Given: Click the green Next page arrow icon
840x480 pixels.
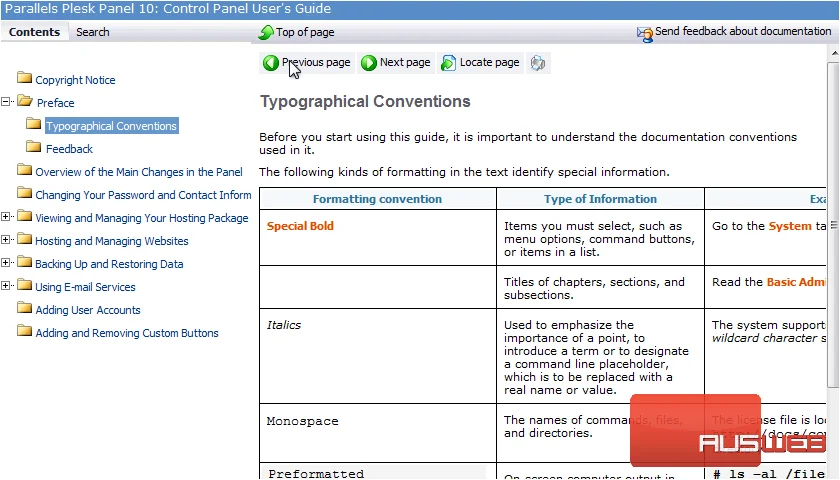Looking at the screenshot, I should coord(369,63).
